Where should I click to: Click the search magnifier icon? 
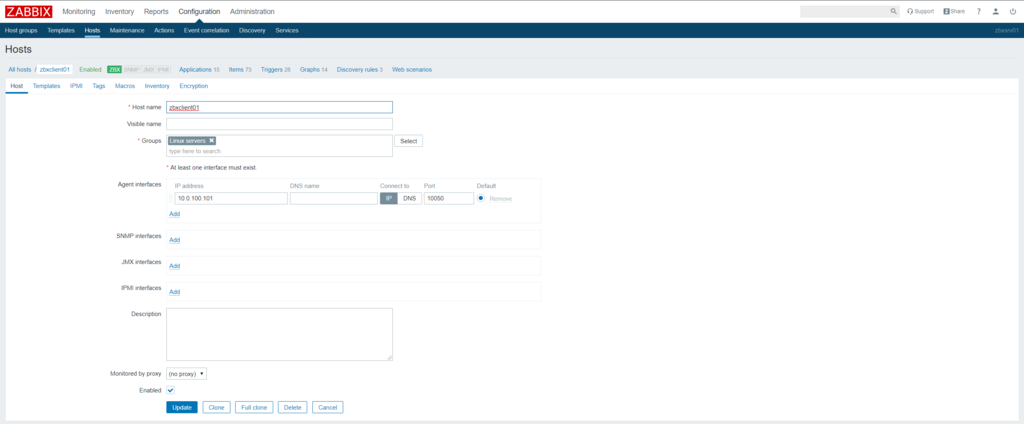pyautogui.click(x=894, y=11)
